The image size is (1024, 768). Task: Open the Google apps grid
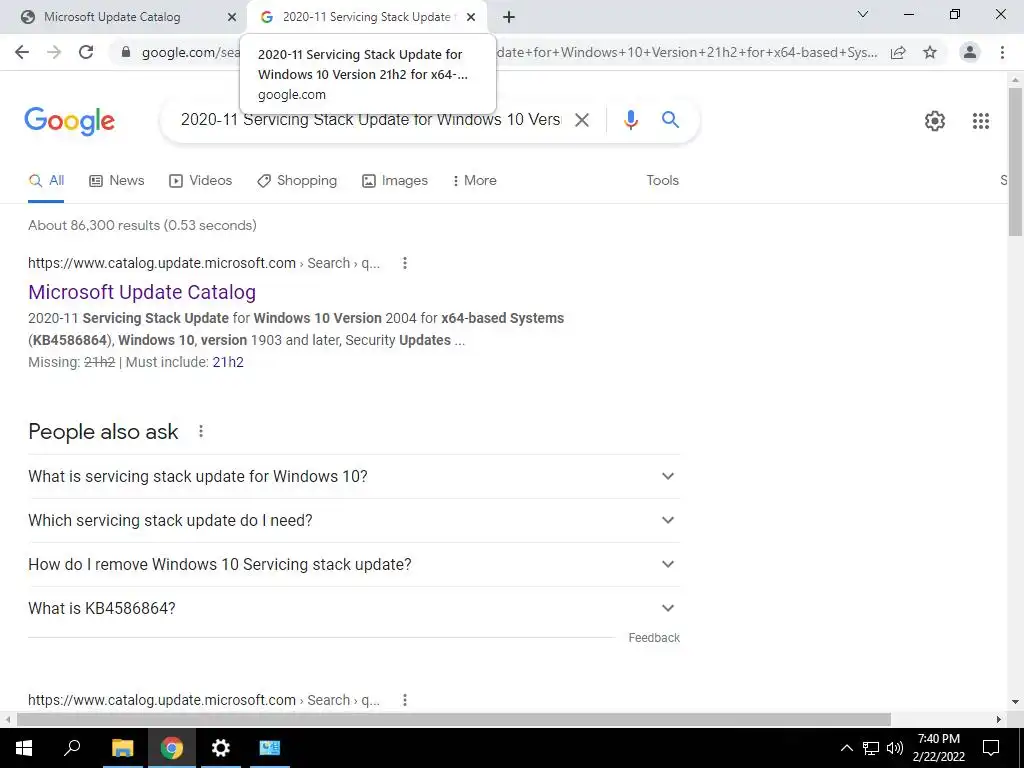click(x=980, y=121)
